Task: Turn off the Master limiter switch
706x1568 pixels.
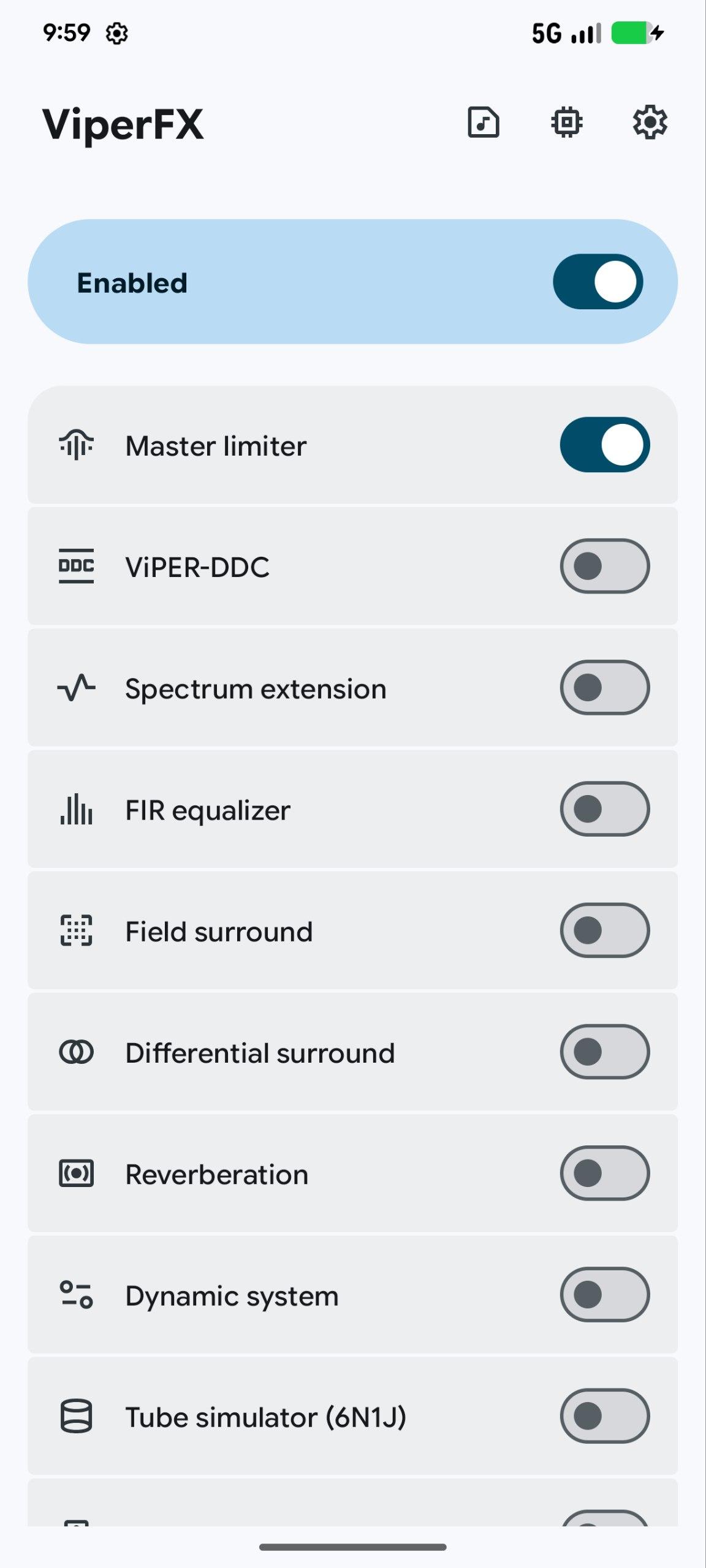Action: [x=604, y=445]
